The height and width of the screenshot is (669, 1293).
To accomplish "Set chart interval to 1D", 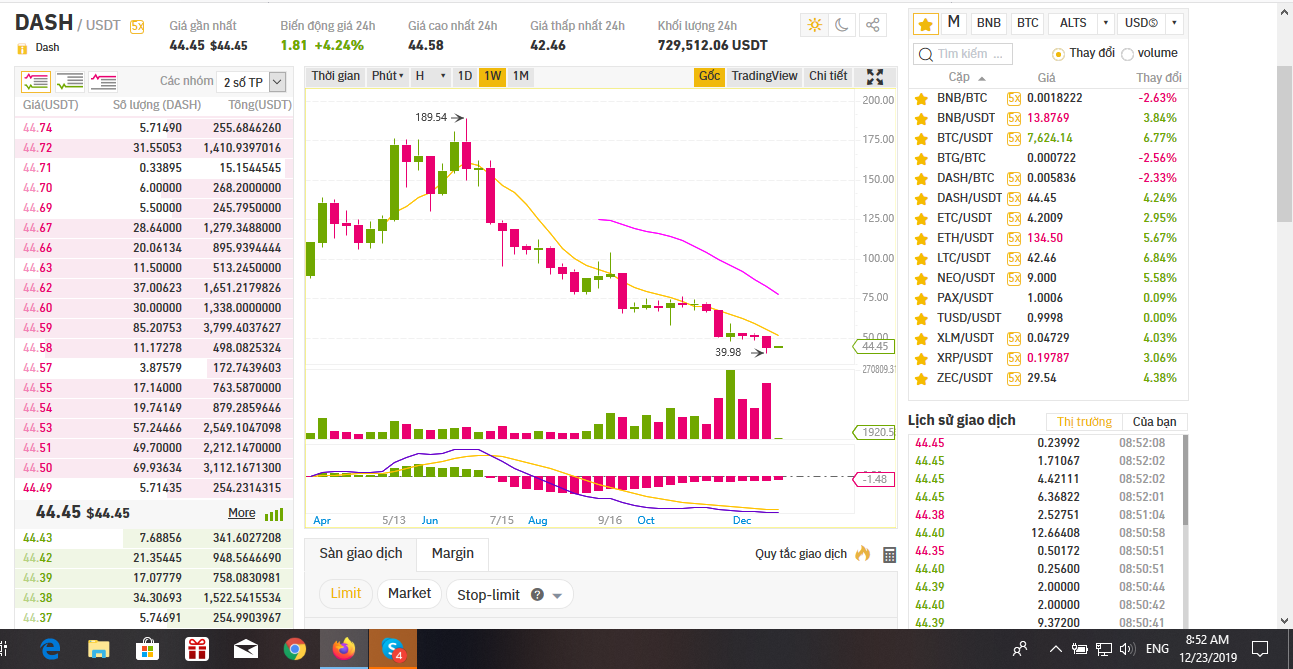I will pos(465,76).
